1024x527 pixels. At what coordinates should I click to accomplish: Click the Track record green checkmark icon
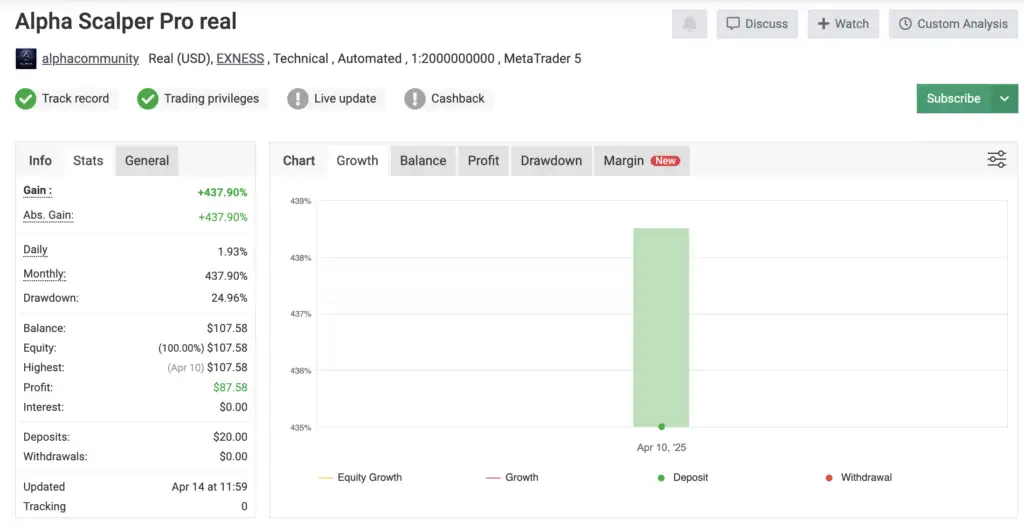(x=26, y=99)
